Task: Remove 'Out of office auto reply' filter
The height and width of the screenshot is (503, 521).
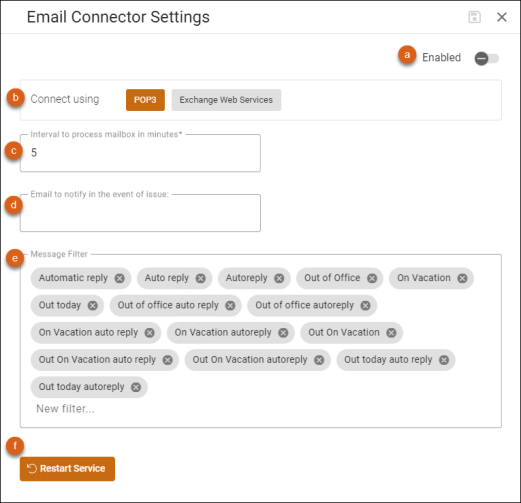Action: [x=230, y=305]
